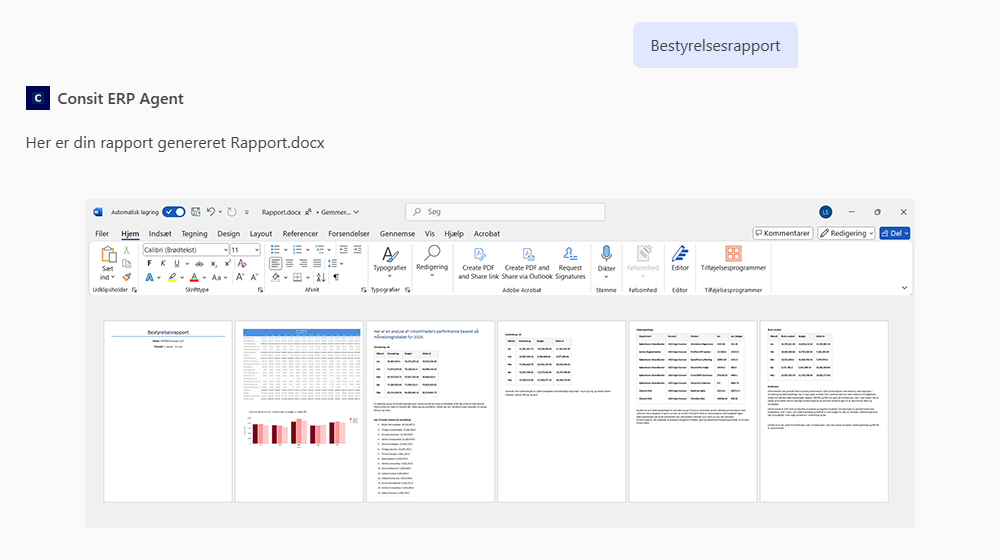Open the Filer menu
Viewport: 1000px width, 560px height.
pos(102,234)
